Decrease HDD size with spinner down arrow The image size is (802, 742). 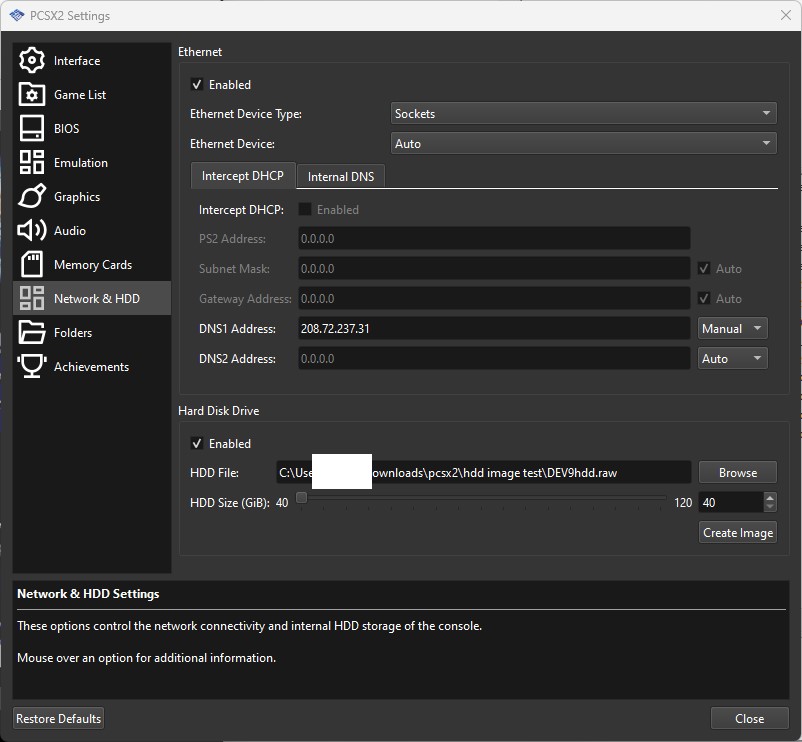770,507
